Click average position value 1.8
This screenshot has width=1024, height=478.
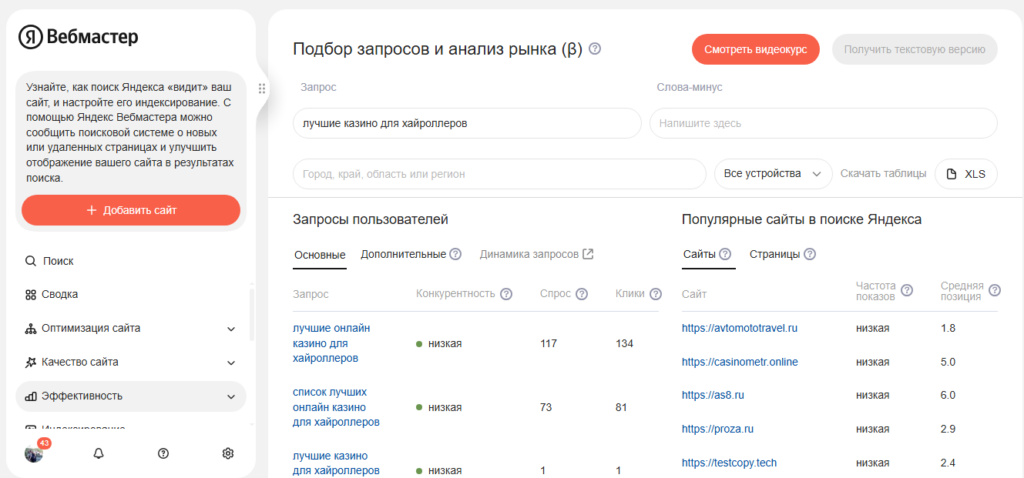948,328
